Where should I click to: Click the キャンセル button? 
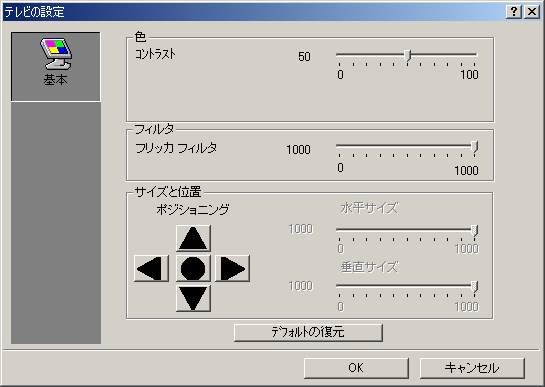pos(472,368)
